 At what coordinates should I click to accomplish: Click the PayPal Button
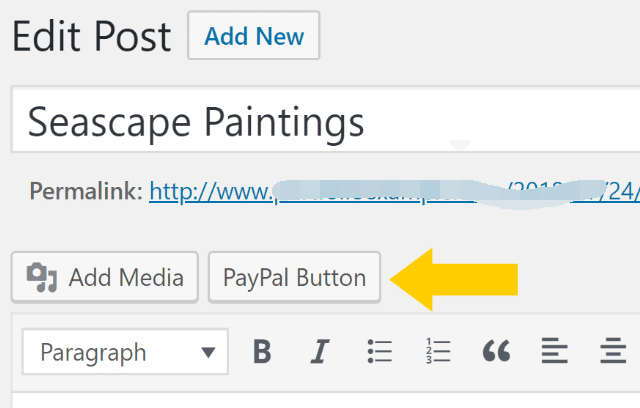pyautogui.click(x=294, y=277)
